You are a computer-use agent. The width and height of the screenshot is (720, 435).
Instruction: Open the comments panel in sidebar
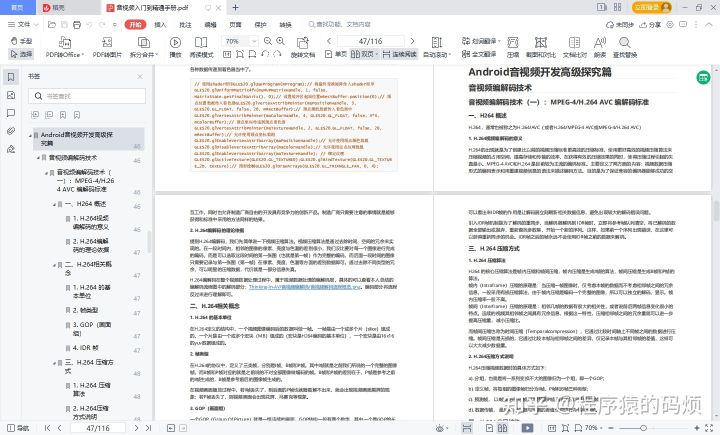[x=11, y=113]
